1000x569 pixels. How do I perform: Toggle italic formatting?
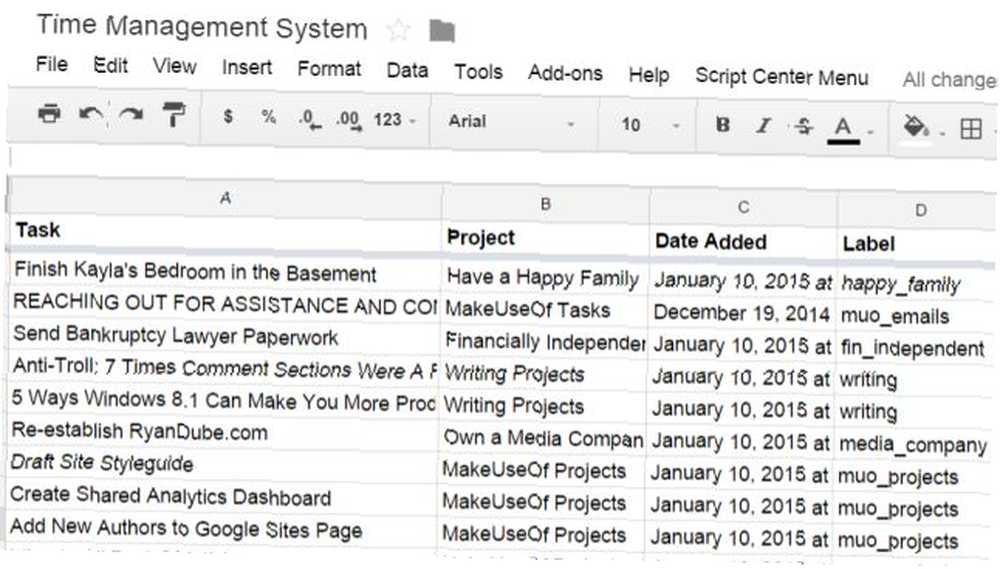pyautogui.click(x=763, y=126)
